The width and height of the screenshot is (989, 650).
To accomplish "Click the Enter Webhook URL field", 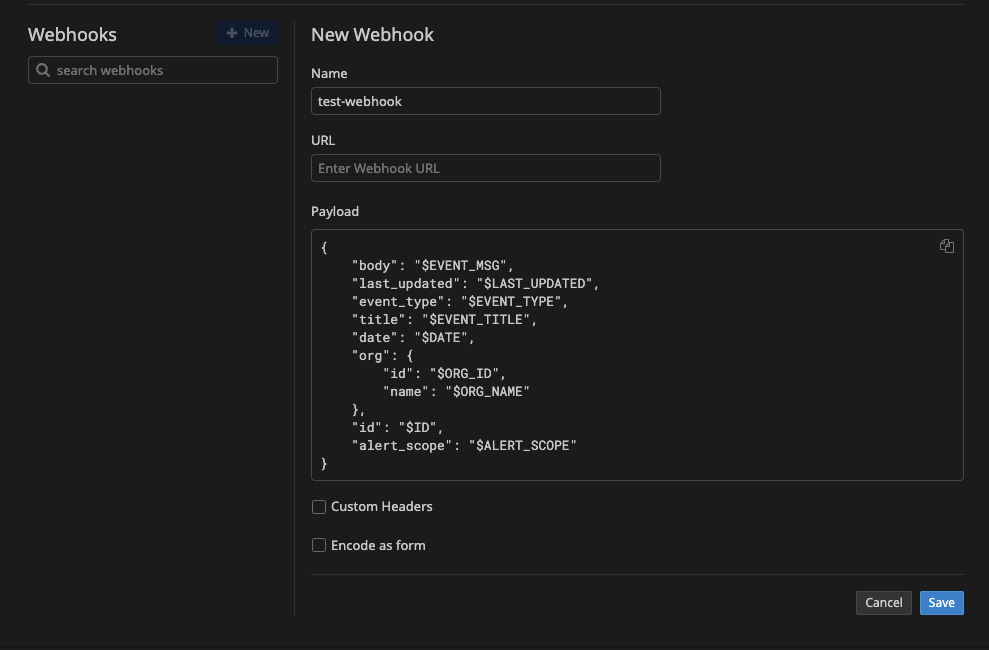I will click(486, 168).
